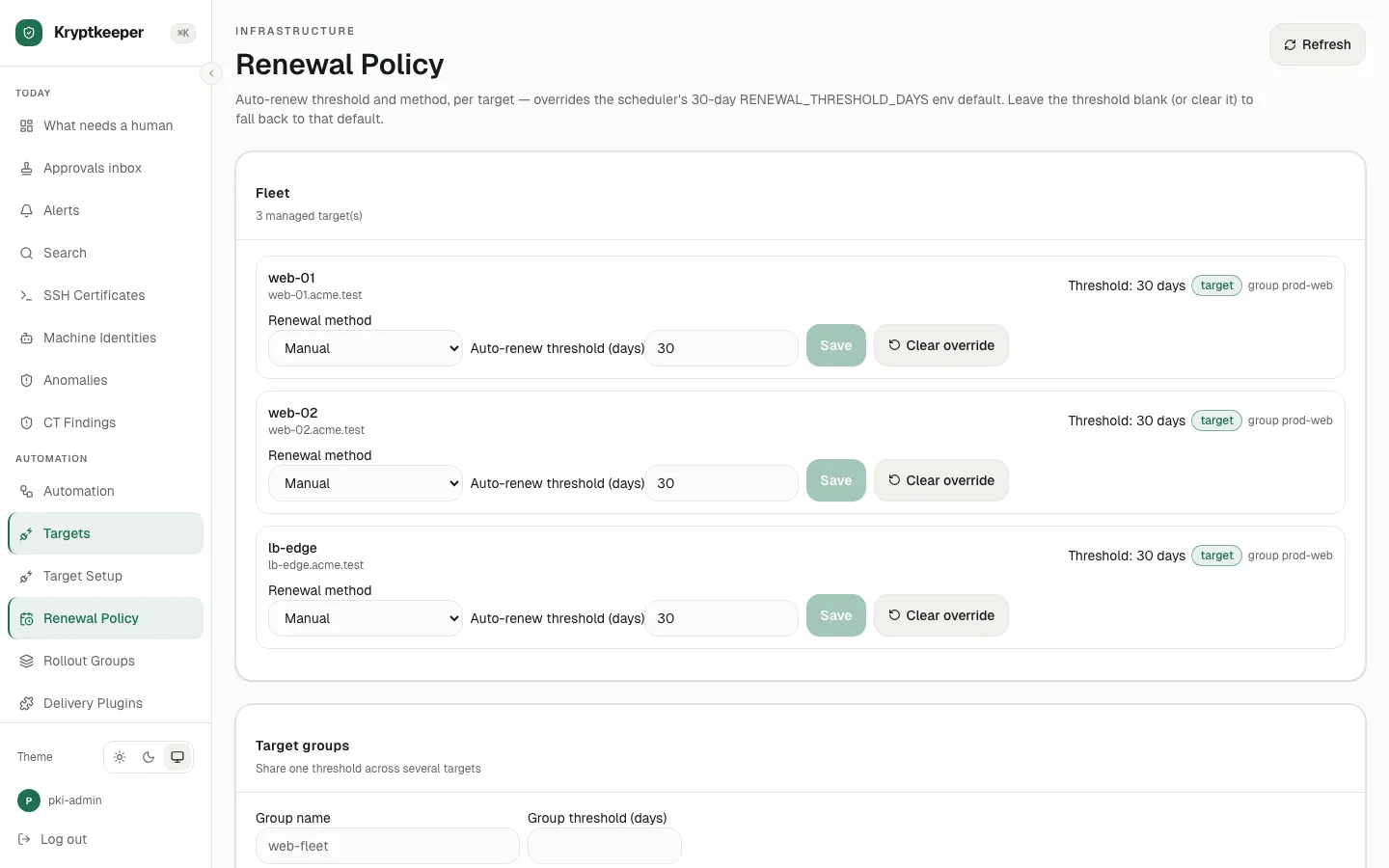The image size is (1389, 868).
Task: Open Renewal method dropdown for lb-edge
Action: pos(367,618)
